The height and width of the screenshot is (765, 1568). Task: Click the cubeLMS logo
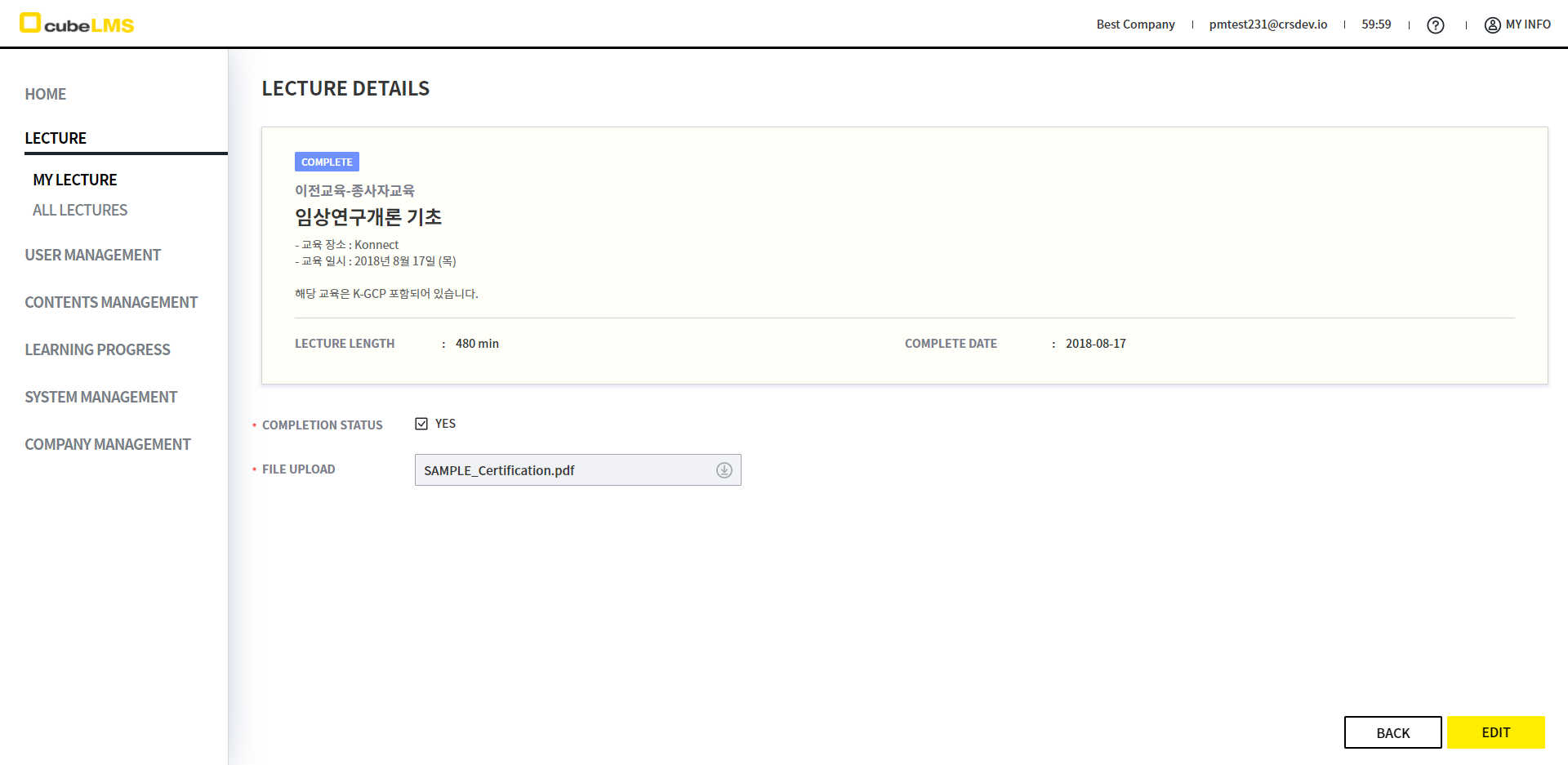tap(77, 24)
